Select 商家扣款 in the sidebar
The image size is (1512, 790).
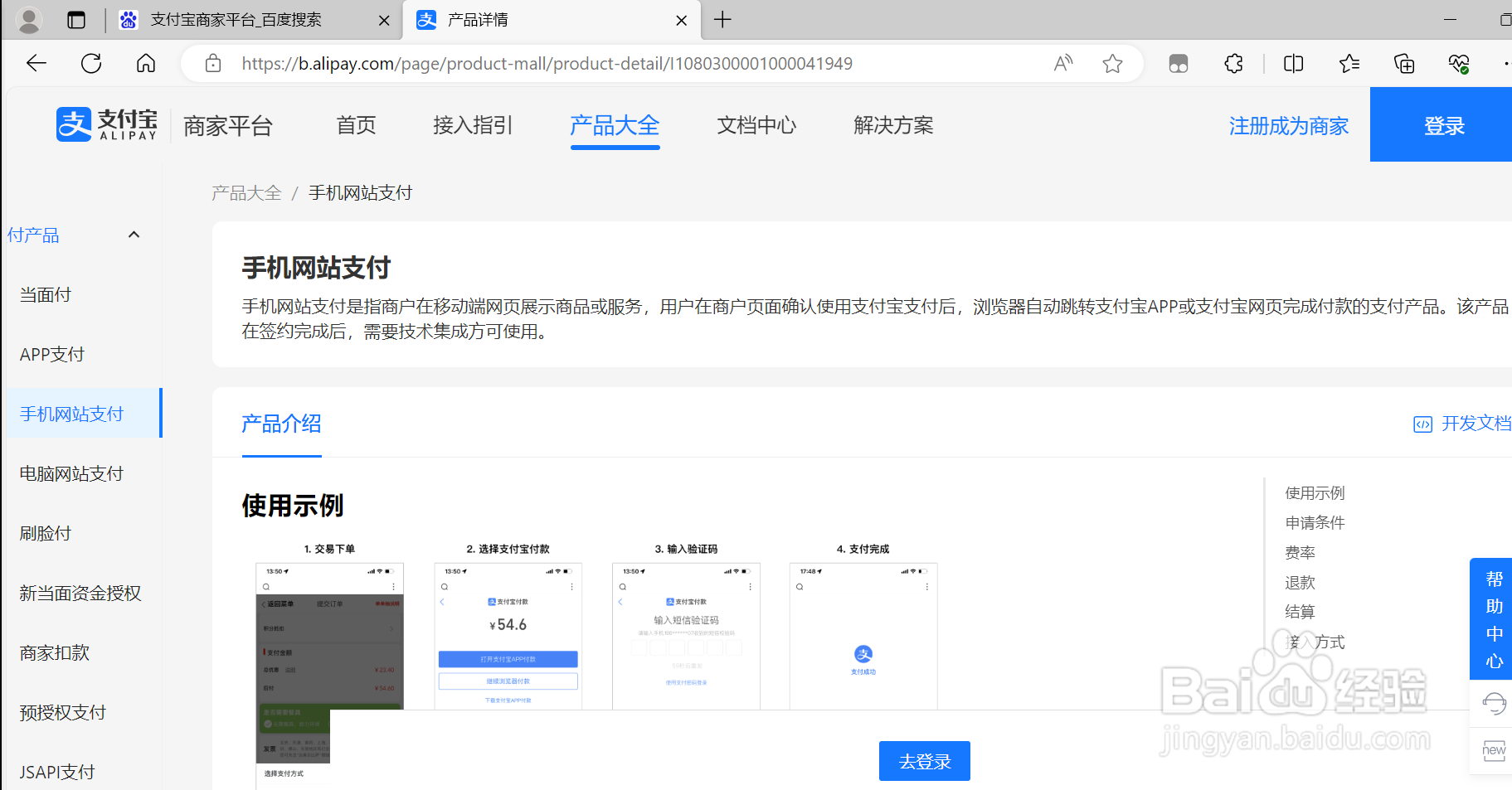coord(55,652)
